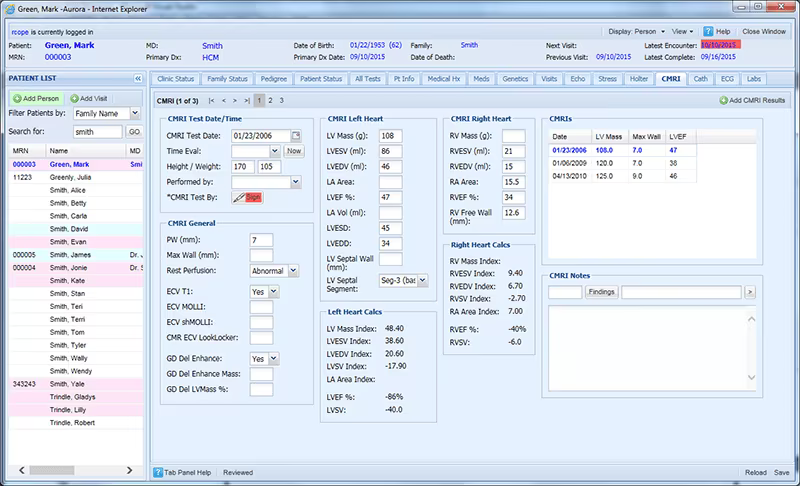The image size is (800, 486).
Task: Open the LV Septal Segment dropdown
Action: (422, 280)
